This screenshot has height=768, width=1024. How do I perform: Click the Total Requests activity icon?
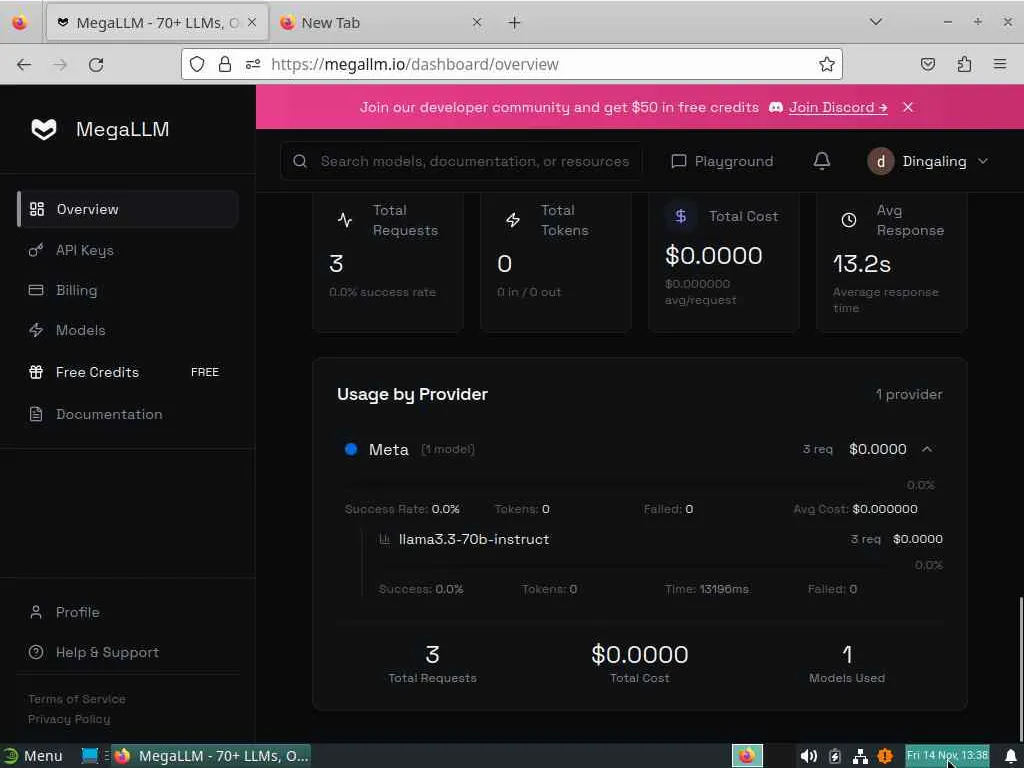[345, 220]
